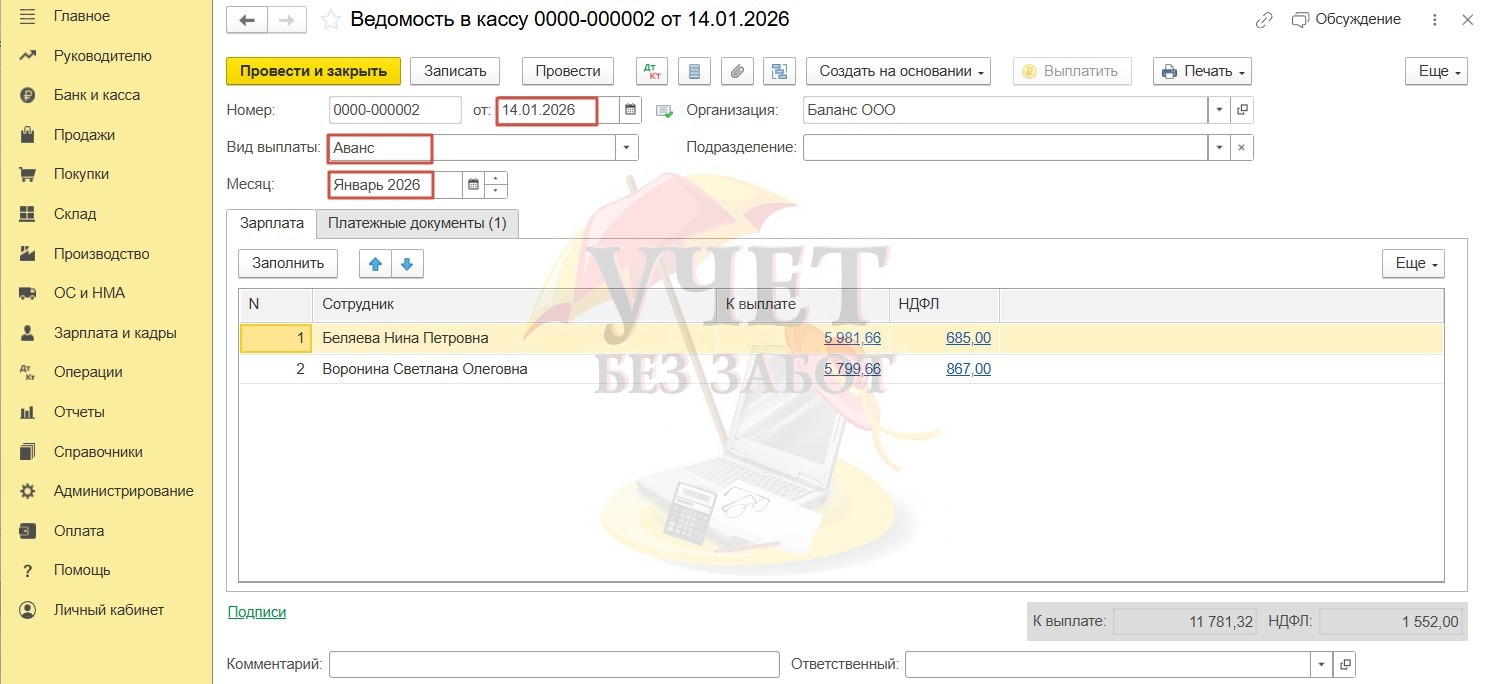Image resolution: width=1489 pixels, height=684 pixels.
Task: Switch to Платежные документы (1) tab
Action: click(x=417, y=223)
